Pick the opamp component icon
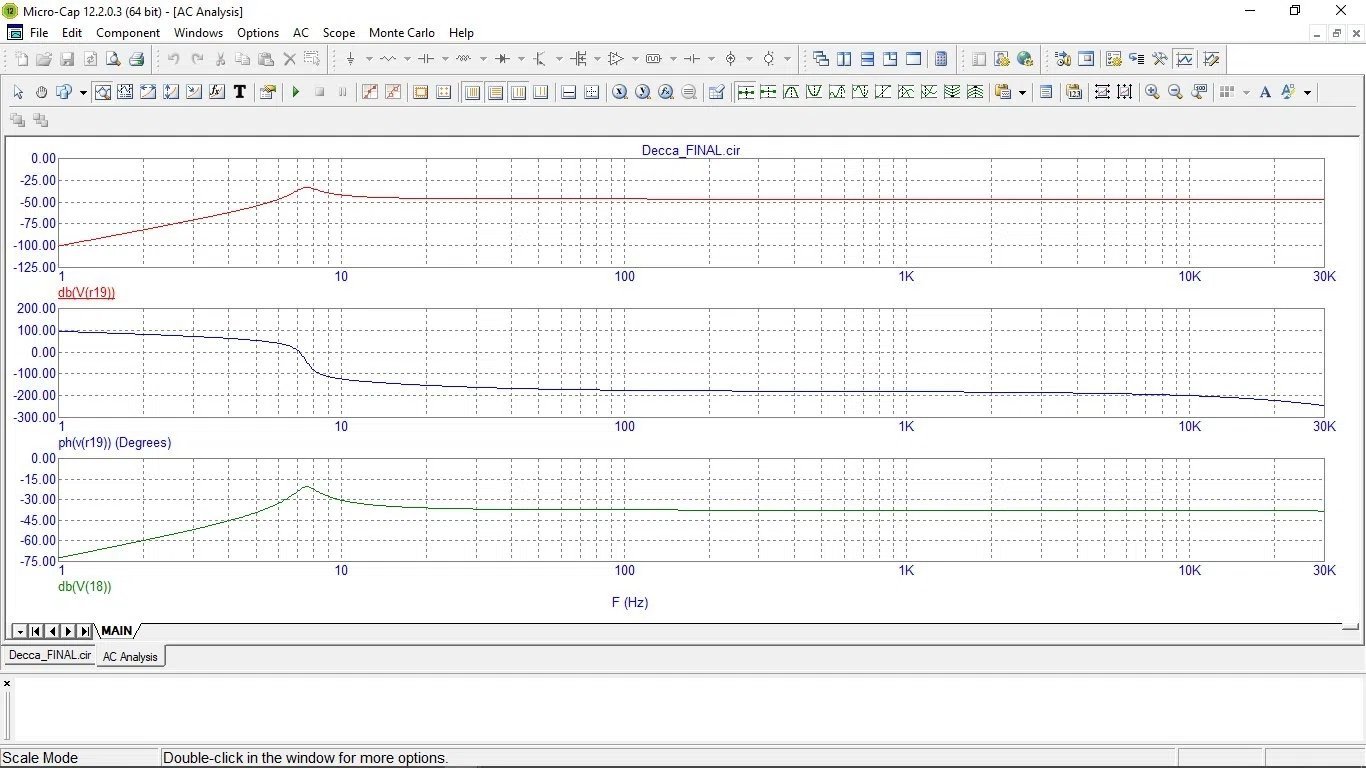Image resolution: width=1366 pixels, height=768 pixels. (616, 59)
